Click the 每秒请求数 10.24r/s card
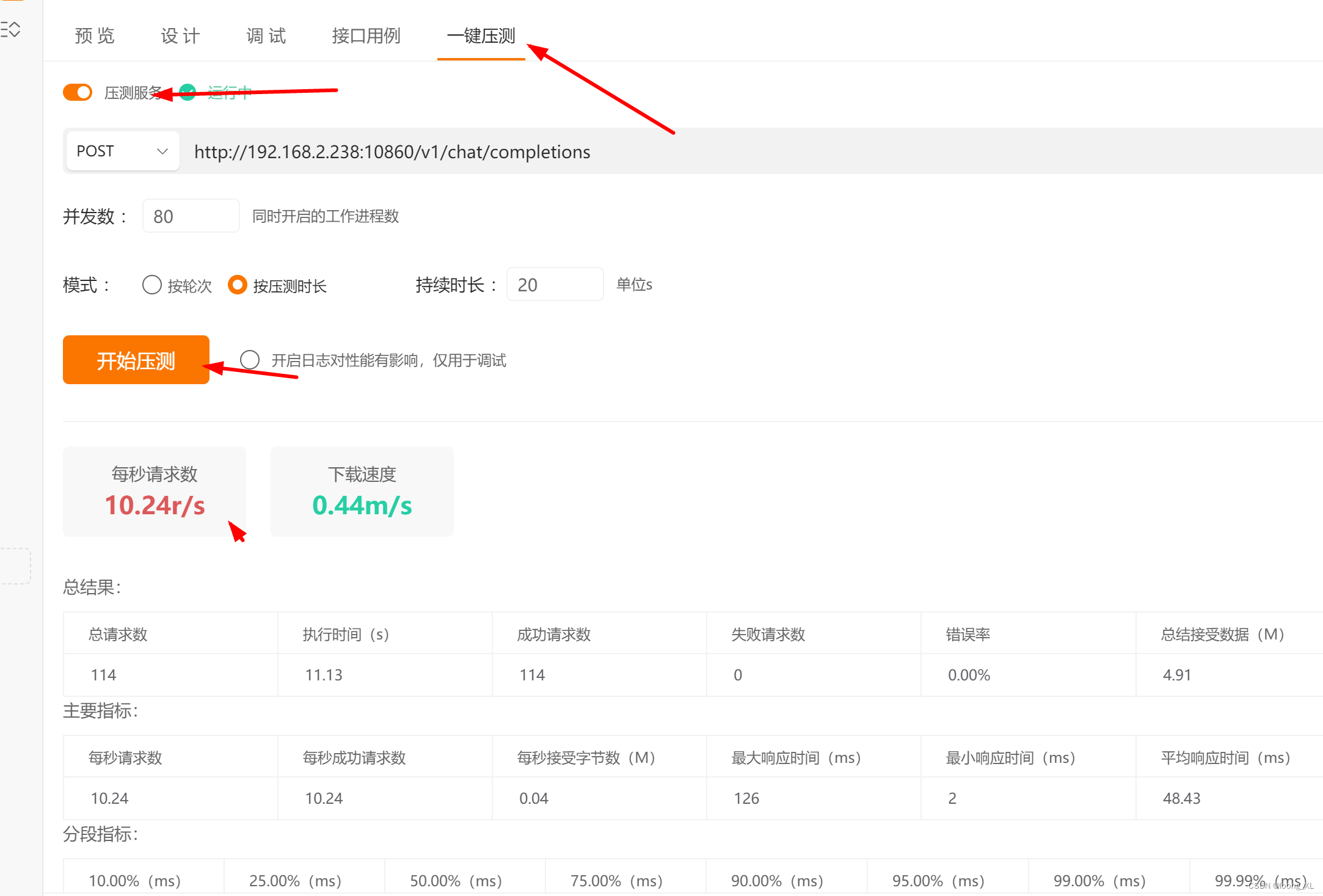The width and height of the screenshot is (1323, 896). click(x=155, y=492)
